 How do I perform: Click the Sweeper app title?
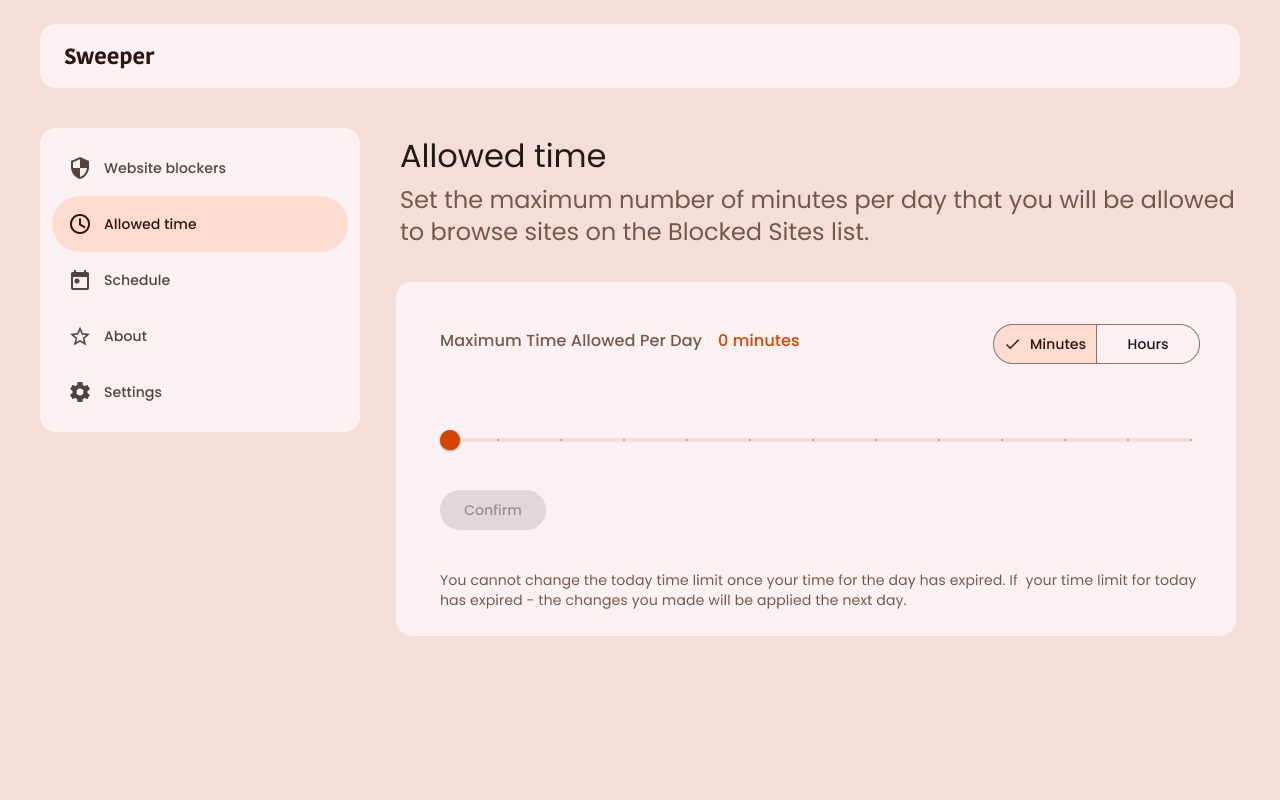pos(109,56)
